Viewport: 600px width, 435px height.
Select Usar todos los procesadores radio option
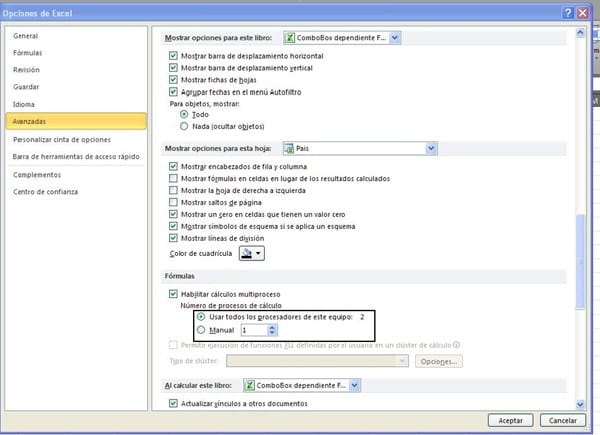tap(201, 317)
